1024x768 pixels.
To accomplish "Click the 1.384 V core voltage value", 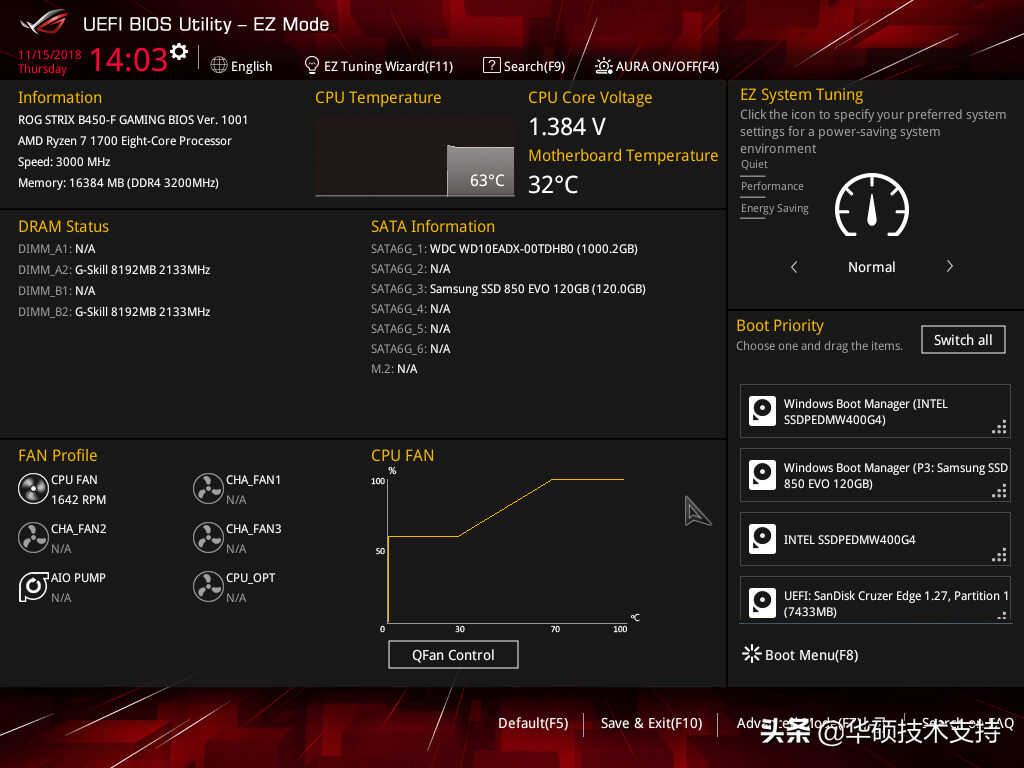I will (x=567, y=127).
